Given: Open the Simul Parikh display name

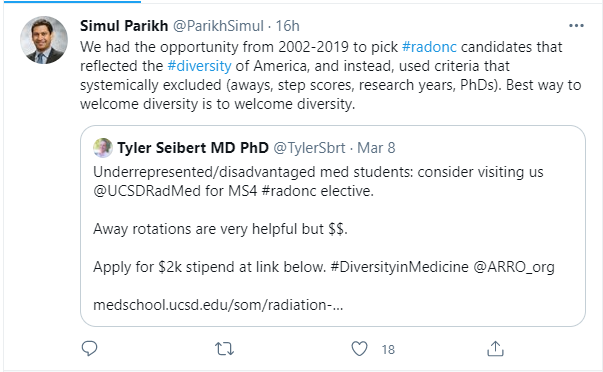Looking at the screenshot, I should (x=124, y=26).
